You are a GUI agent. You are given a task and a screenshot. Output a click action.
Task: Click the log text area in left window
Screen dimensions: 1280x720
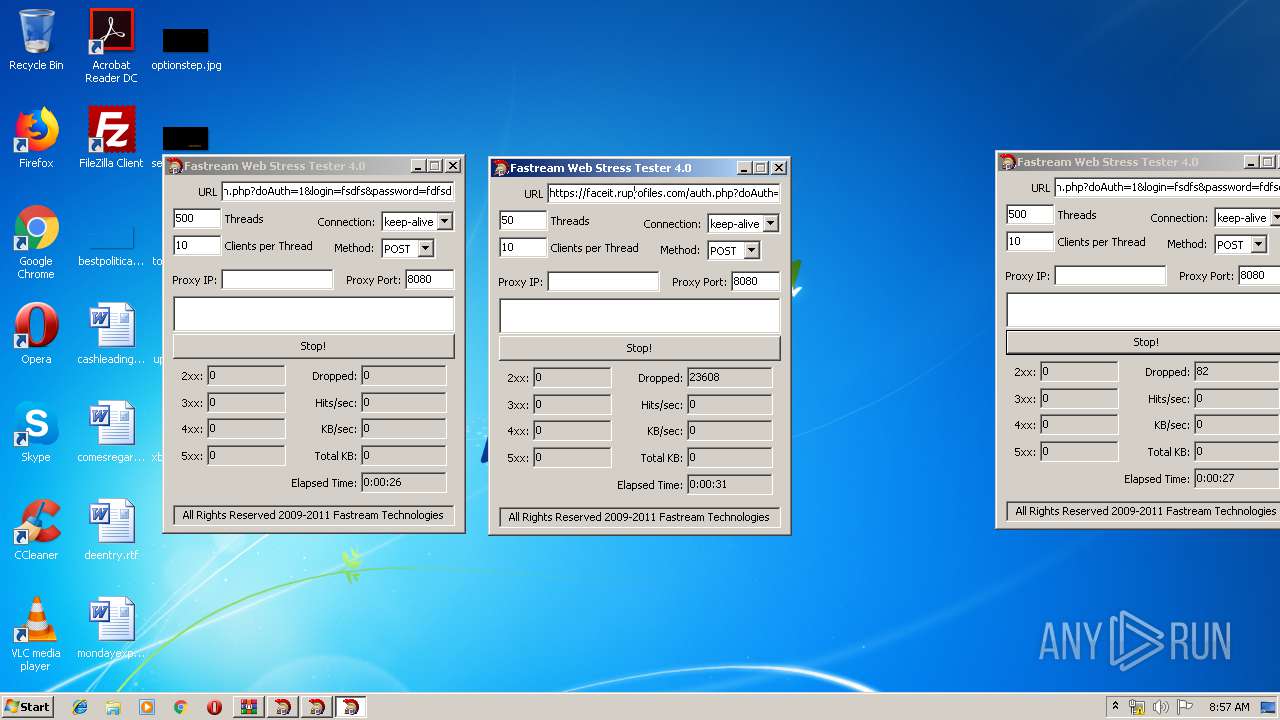313,314
